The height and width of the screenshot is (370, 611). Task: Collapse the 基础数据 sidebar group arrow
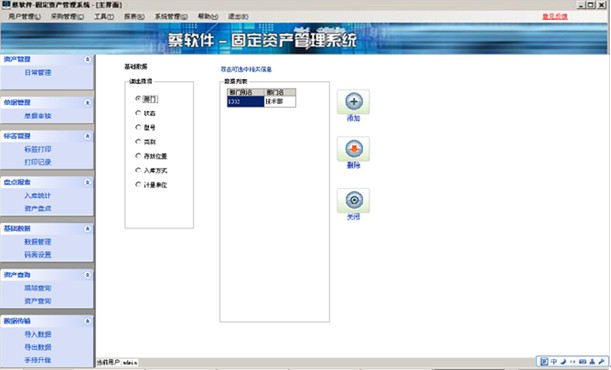click(87, 229)
